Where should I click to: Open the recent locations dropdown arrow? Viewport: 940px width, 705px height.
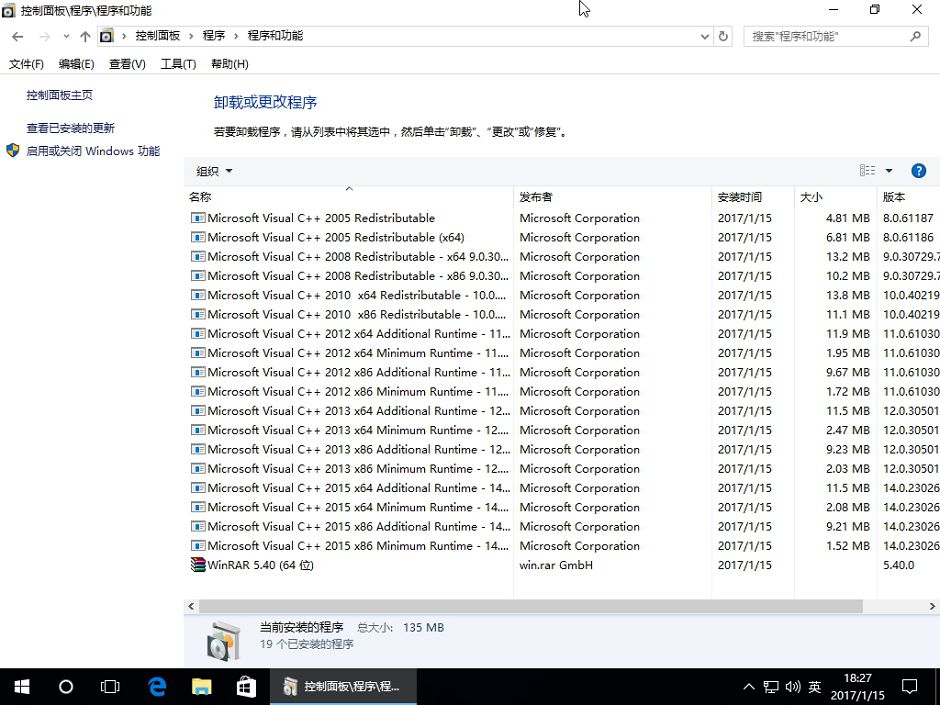[x=66, y=37]
